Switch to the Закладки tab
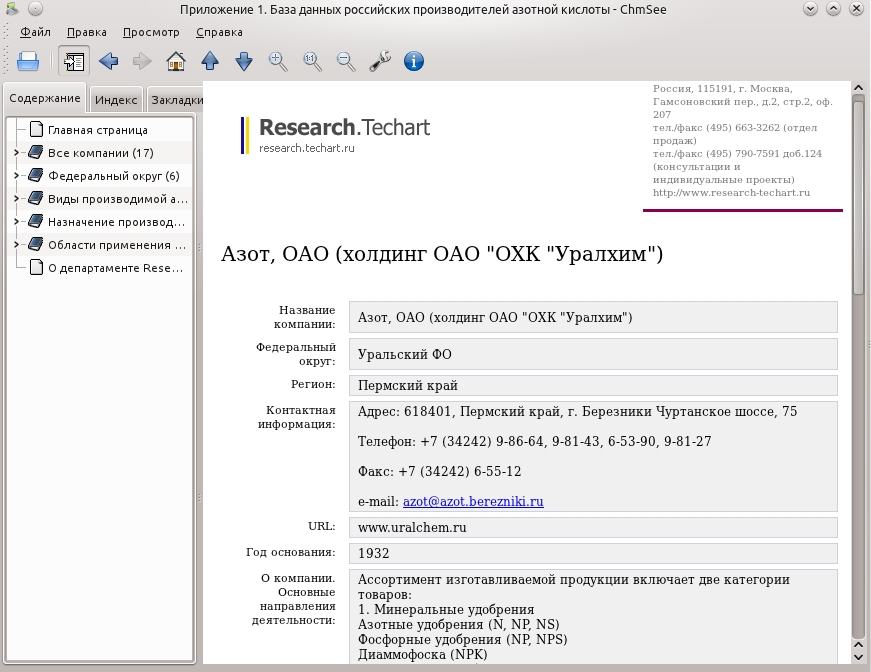This screenshot has height=672, width=871. (x=177, y=100)
